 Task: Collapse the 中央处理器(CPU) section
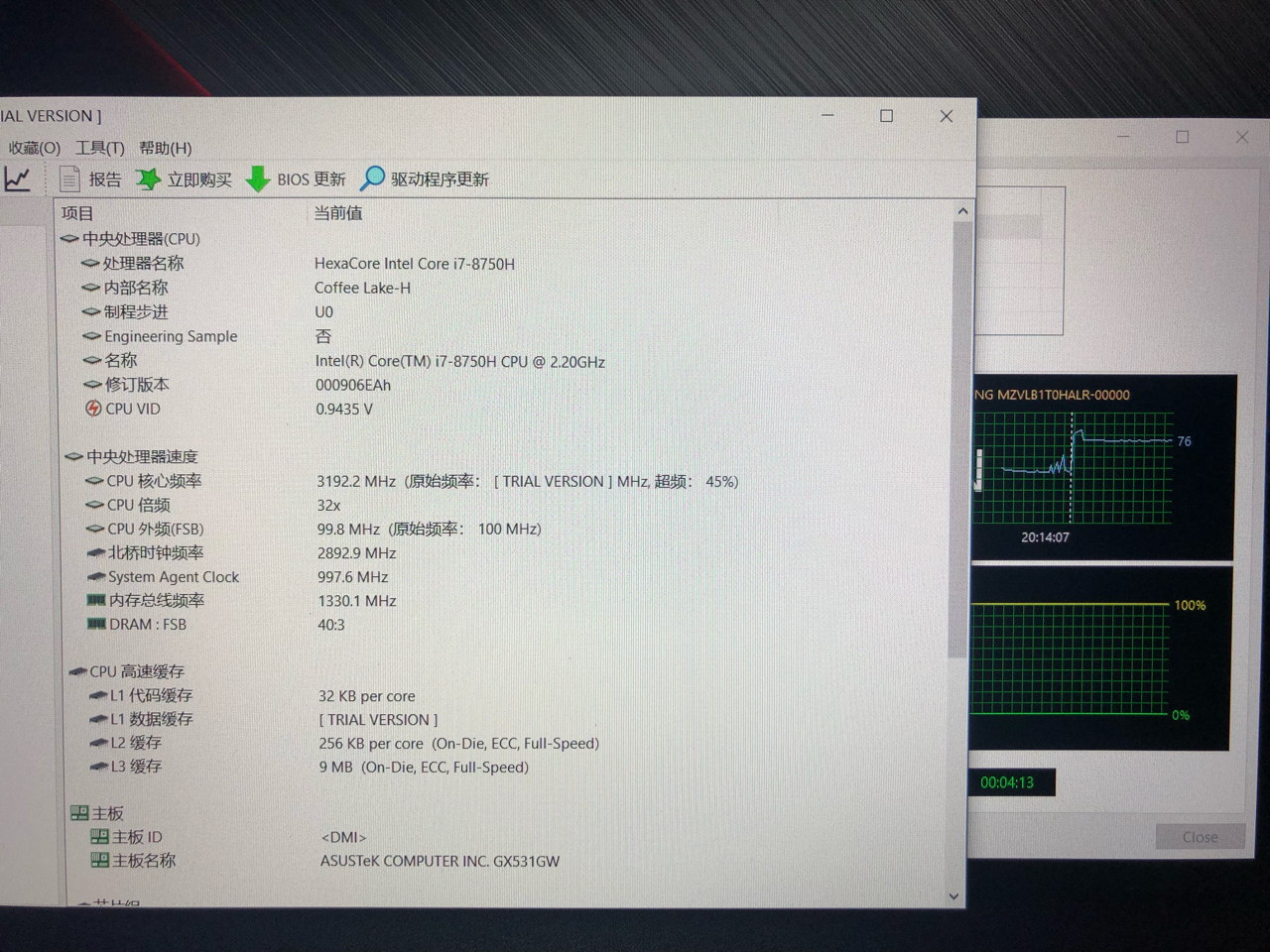pos(69,239)
